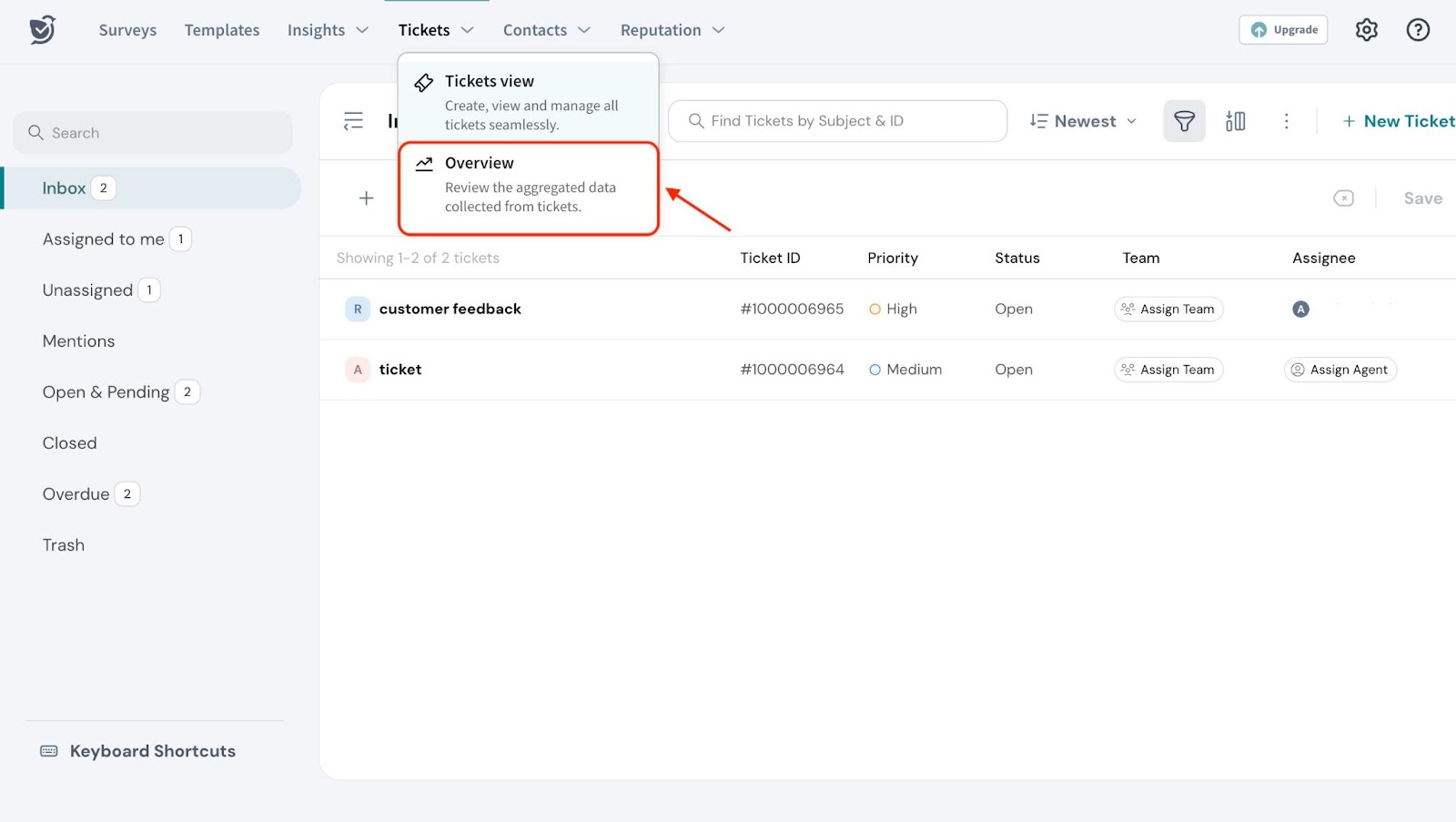Collapse the sidebar using the hamburger icon

[x=353, y=121]
